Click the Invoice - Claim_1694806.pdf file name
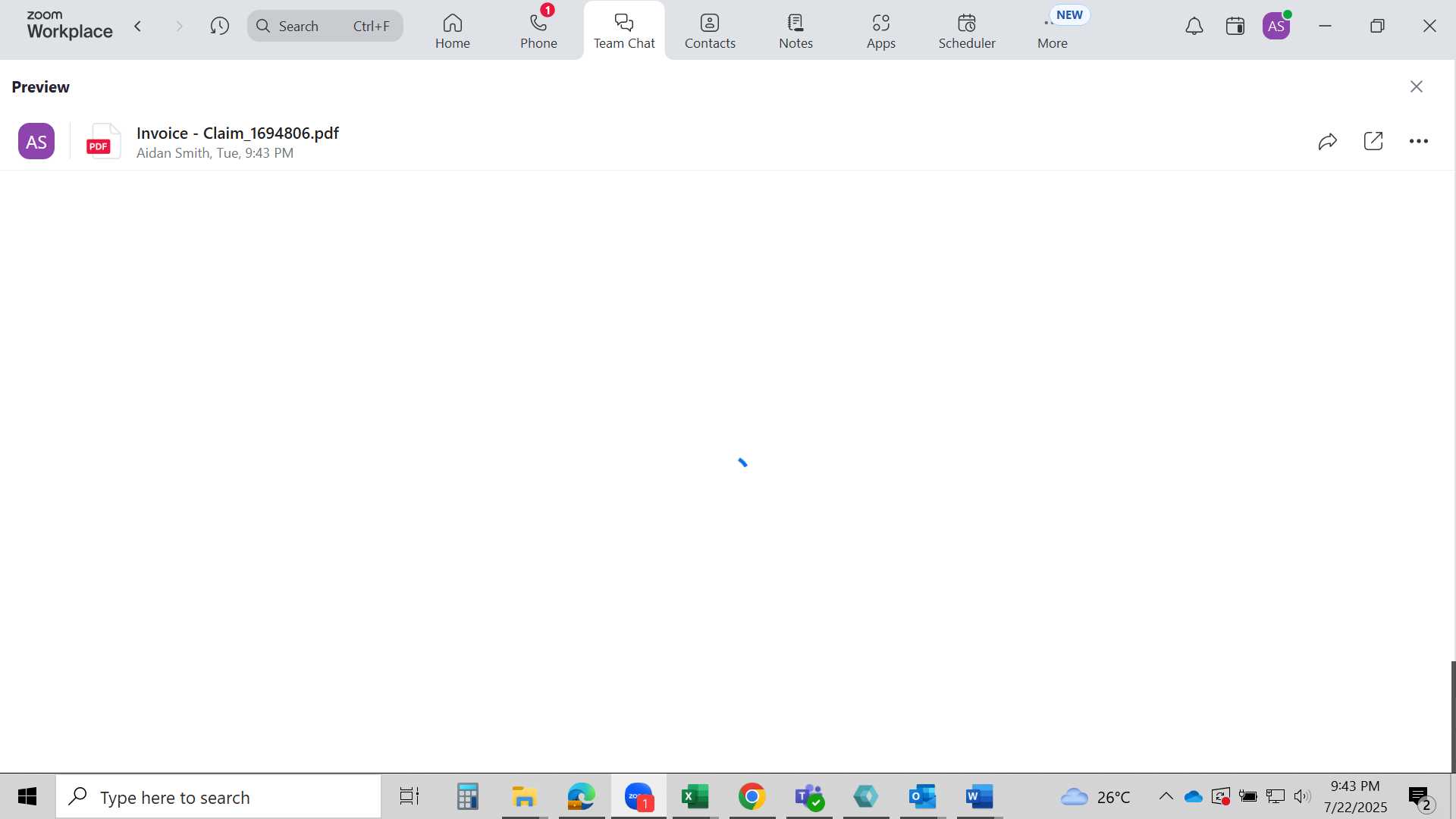1456x819 pixels. 237,133
